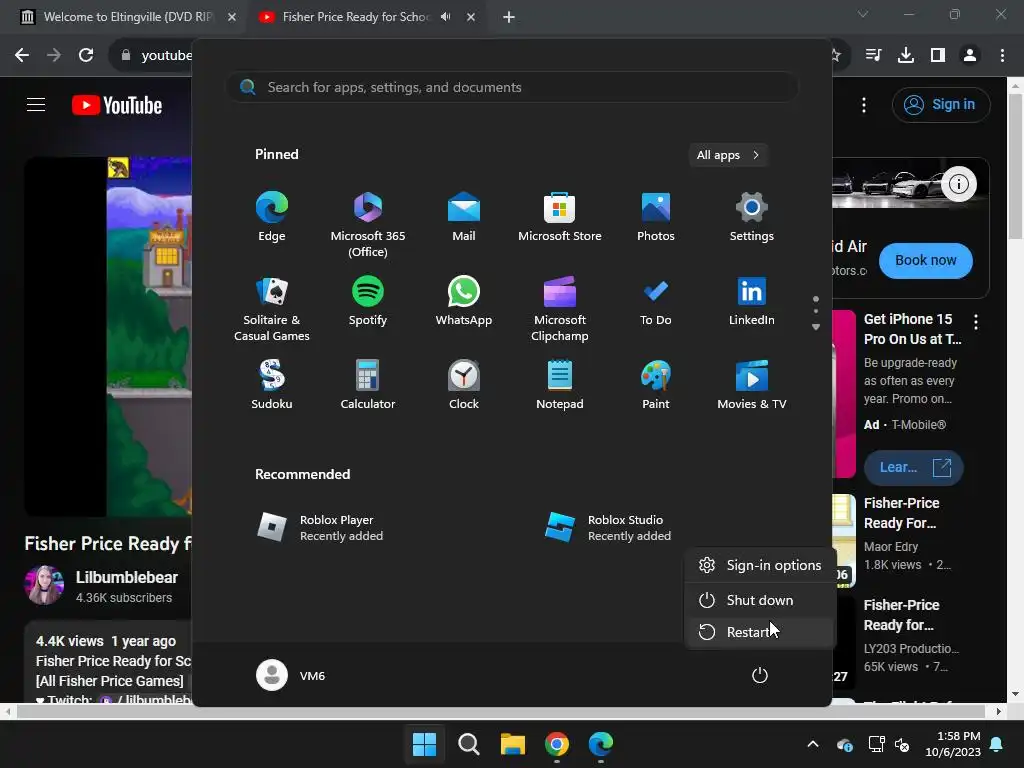1024x768 pixels.
Task: Open iPhone 15 ad options menu
Action: coord(976,321)
